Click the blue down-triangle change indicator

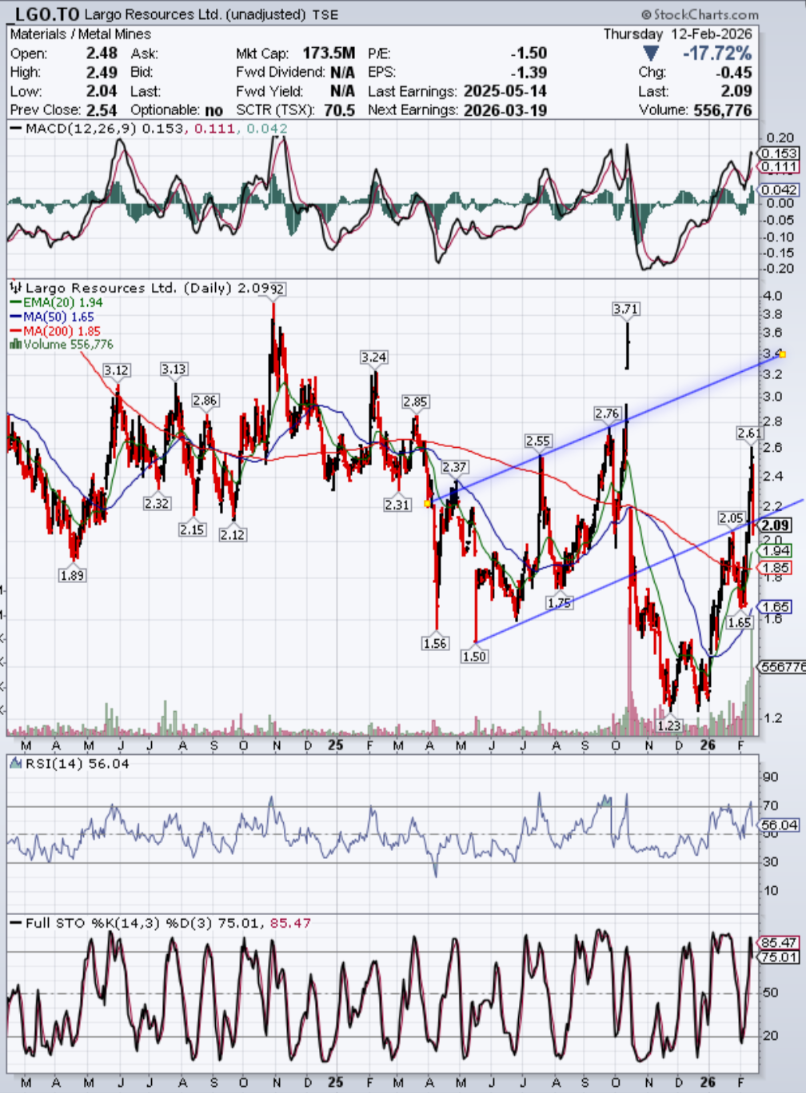[651, 54]
